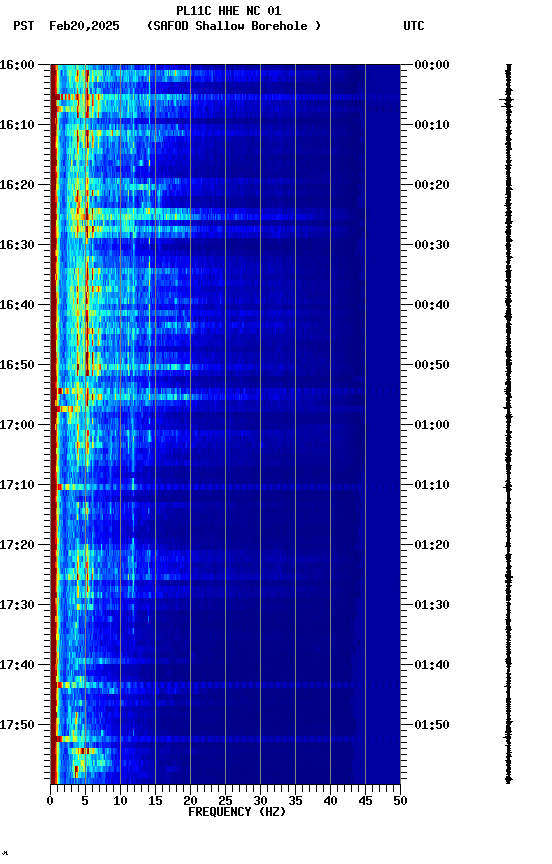This screenshot has width=552, height=864.
Task: Click the 17:10 PST time label
Action: pyautogui.click(x=17, y=485)
